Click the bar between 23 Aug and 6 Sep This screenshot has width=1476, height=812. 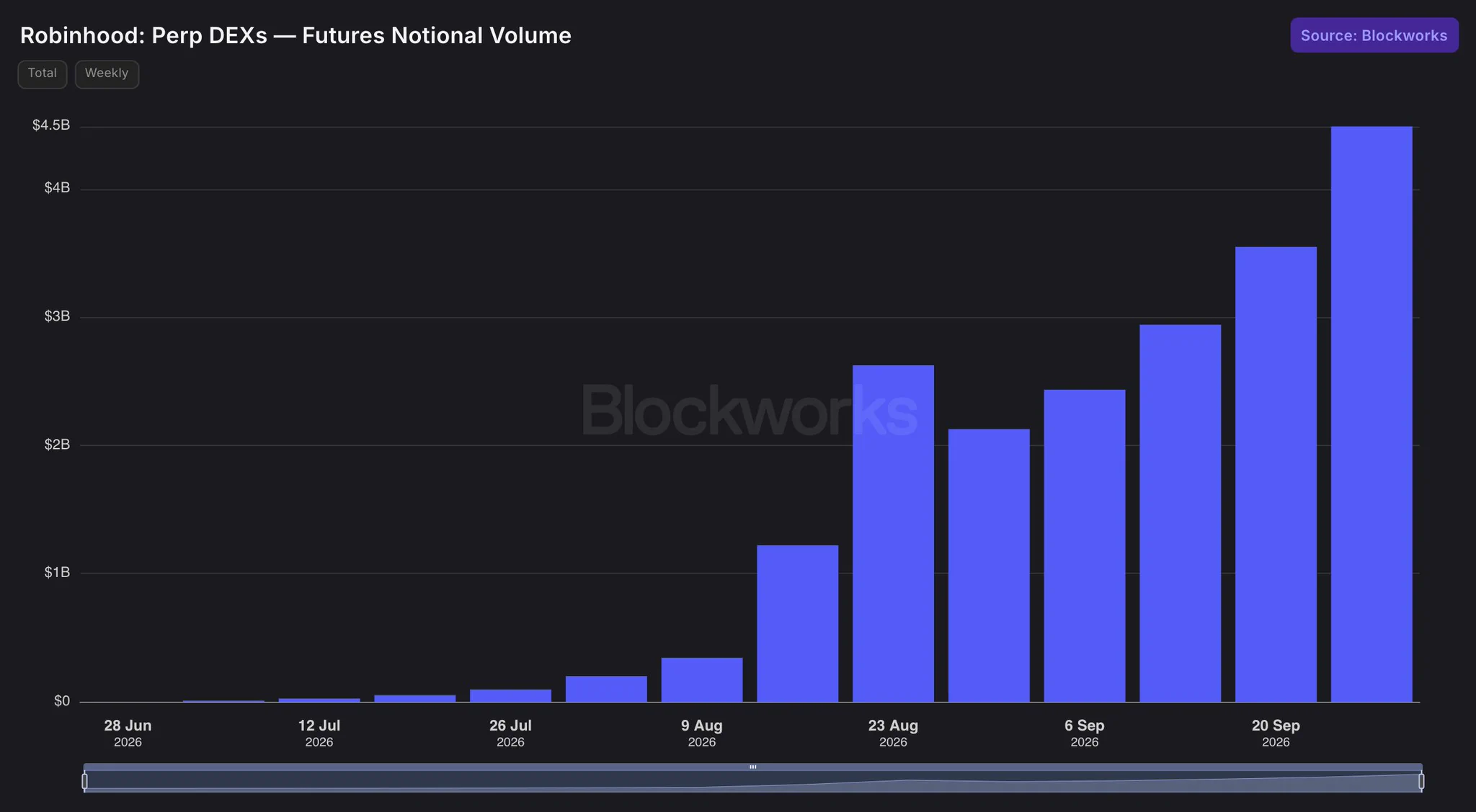point(989,566)
